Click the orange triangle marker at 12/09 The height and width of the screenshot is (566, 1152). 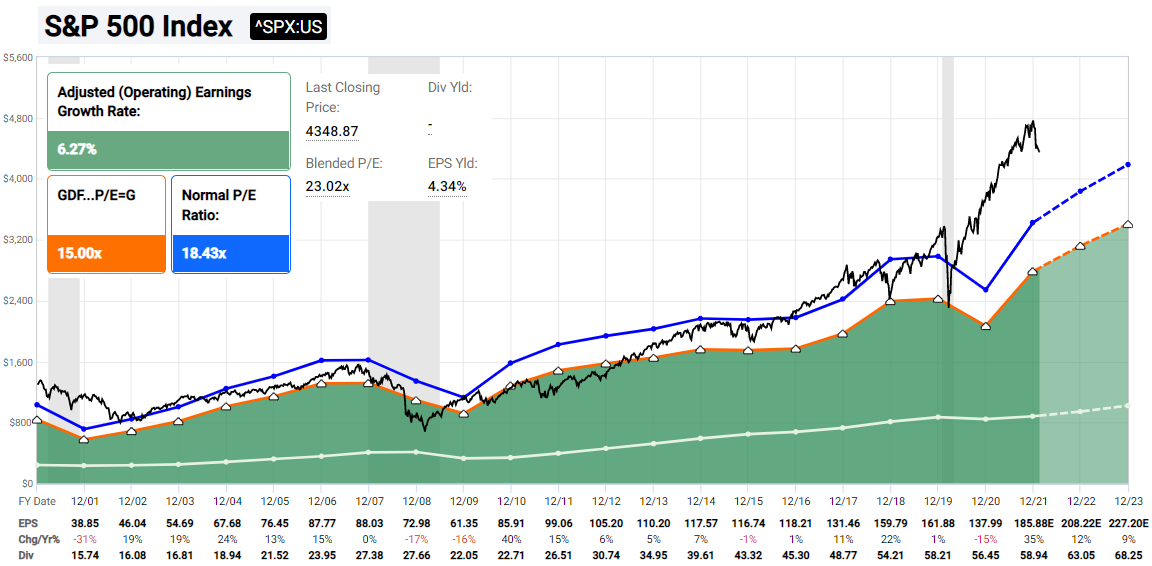tap(464, 414)
